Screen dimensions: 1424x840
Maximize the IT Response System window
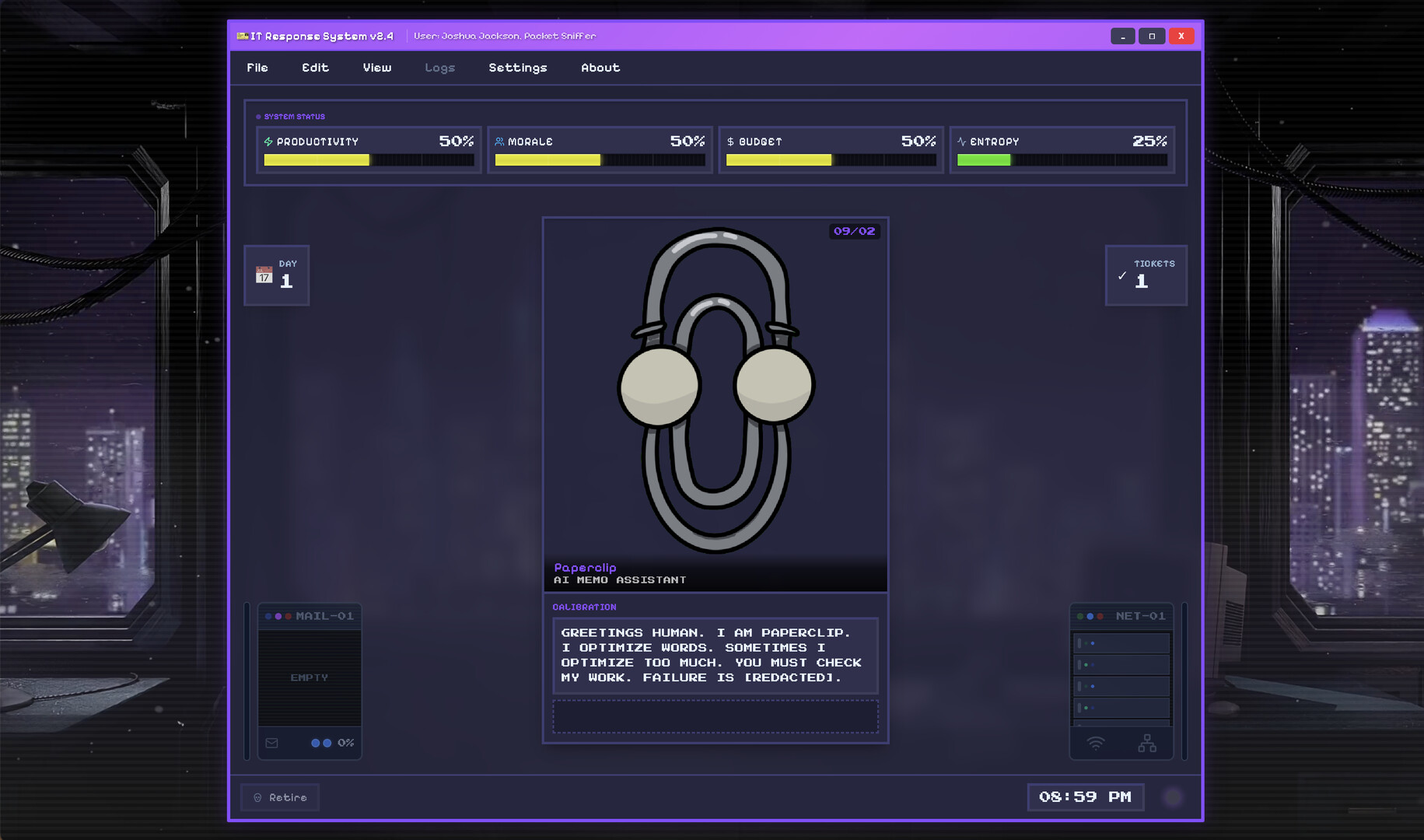(1152, 36)
